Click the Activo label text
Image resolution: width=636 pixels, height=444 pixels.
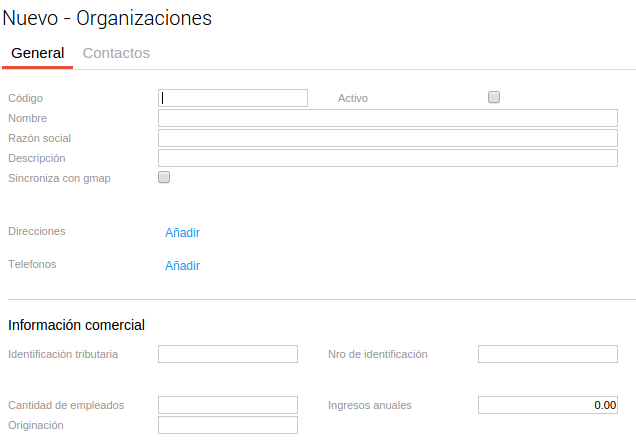click(x=353, y=98)
